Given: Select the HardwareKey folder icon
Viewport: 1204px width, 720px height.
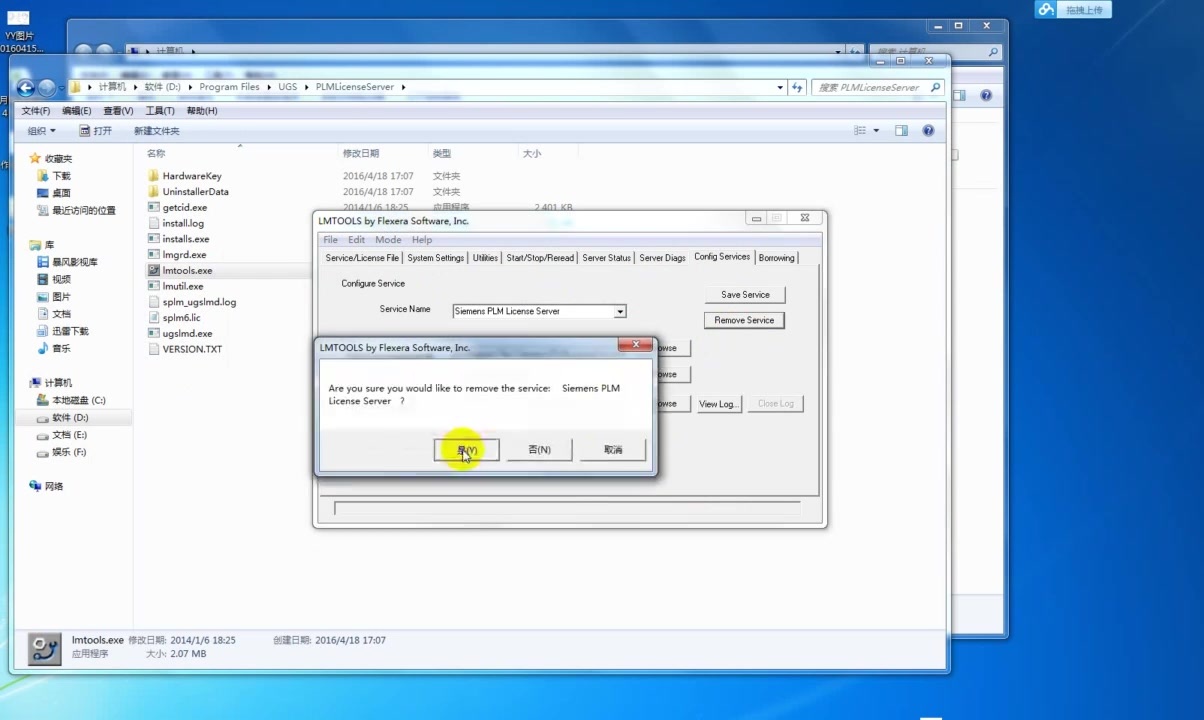Looking at the screenshot, I should click(x=154, y=176).
